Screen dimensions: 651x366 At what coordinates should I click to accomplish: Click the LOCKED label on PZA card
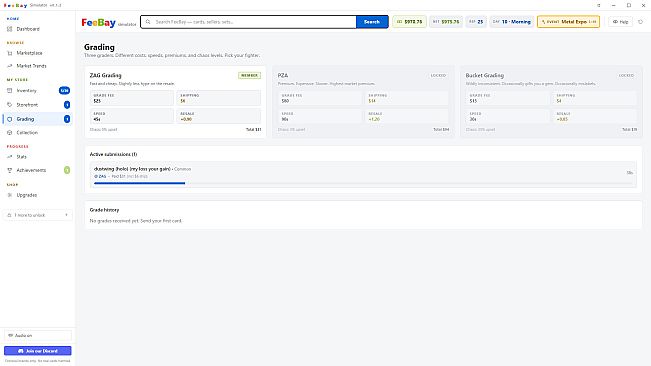438,76
